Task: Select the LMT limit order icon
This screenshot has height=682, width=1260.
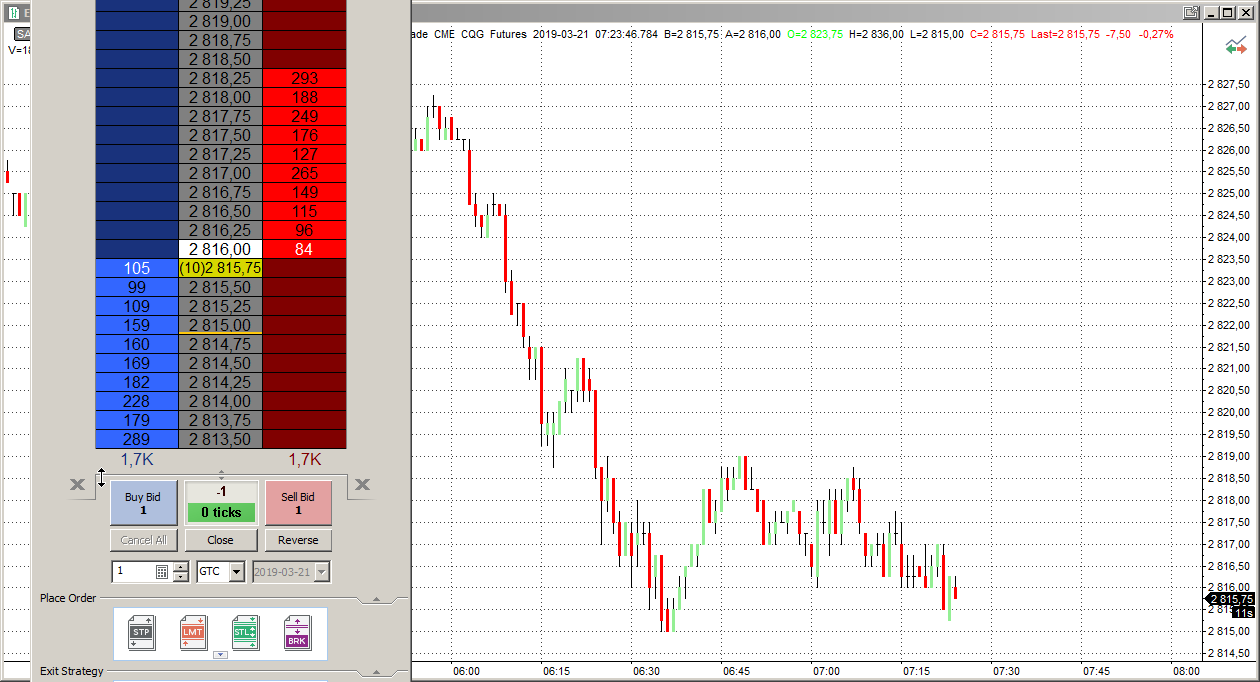Action: pos(193,633)
